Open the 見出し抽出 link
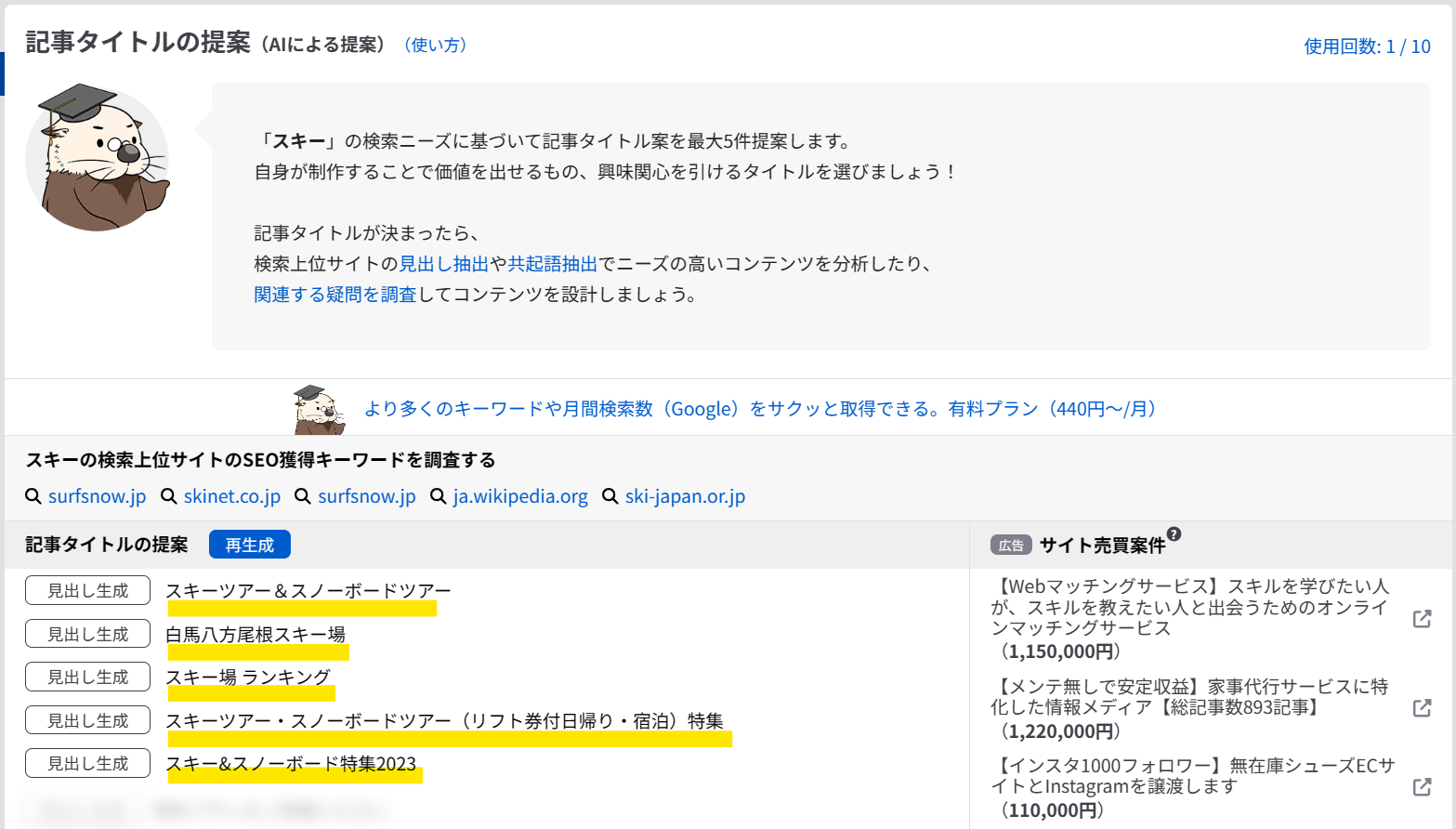The width and height of the screenshot is (1456, 829). pos(443,264)
